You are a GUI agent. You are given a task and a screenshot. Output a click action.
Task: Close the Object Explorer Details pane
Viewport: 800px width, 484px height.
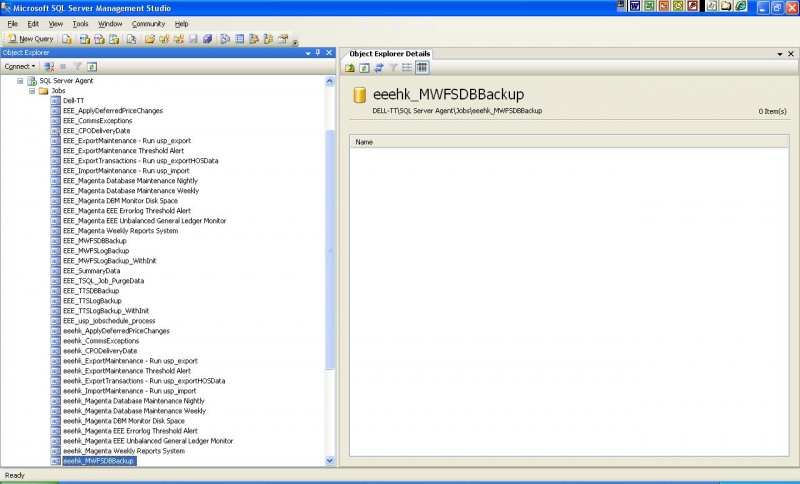(791, 54)
